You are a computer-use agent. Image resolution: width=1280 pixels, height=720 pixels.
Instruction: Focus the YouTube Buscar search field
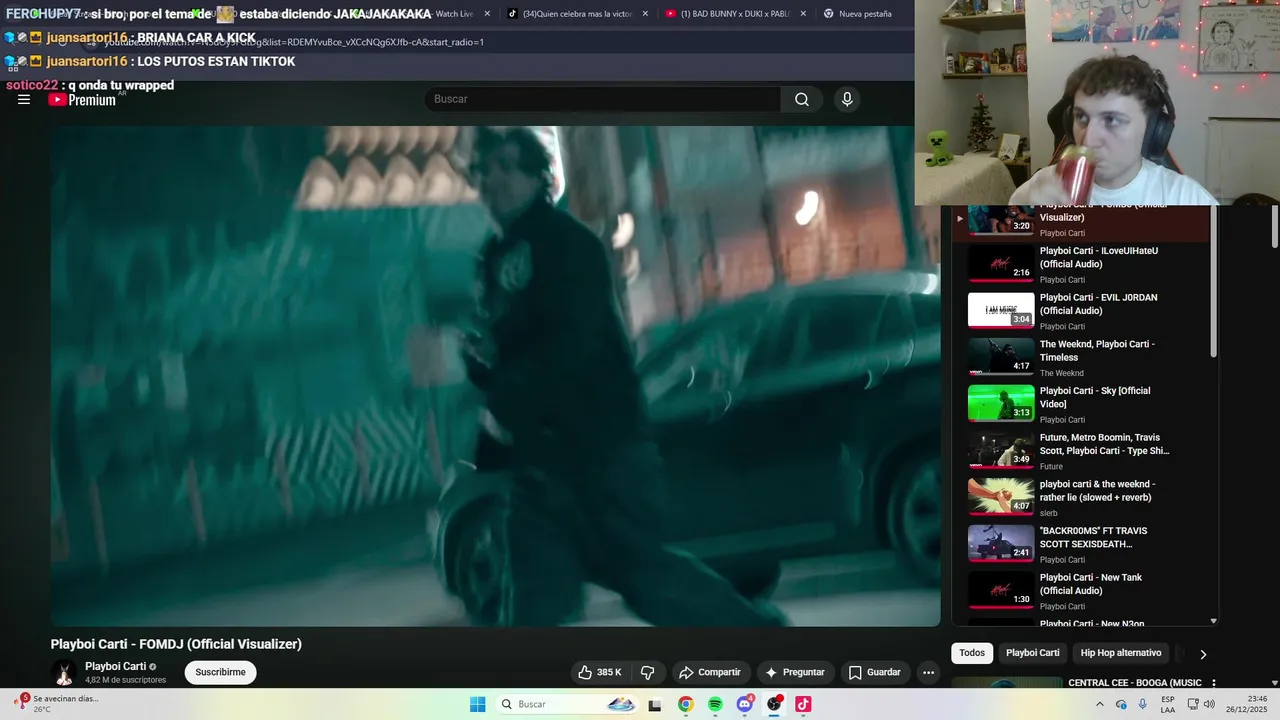602,99
